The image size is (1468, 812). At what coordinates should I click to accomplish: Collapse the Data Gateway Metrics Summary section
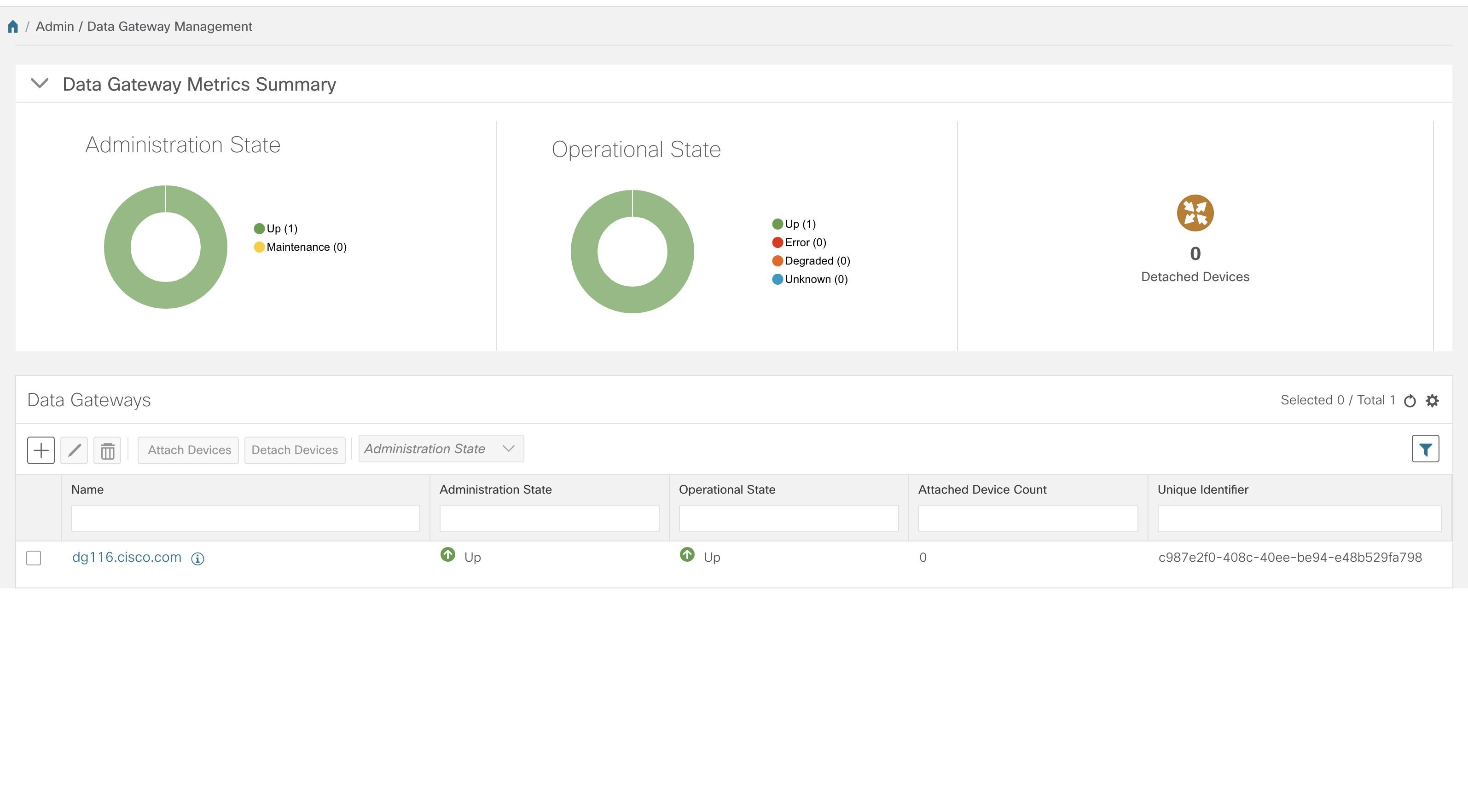(40, 83)
